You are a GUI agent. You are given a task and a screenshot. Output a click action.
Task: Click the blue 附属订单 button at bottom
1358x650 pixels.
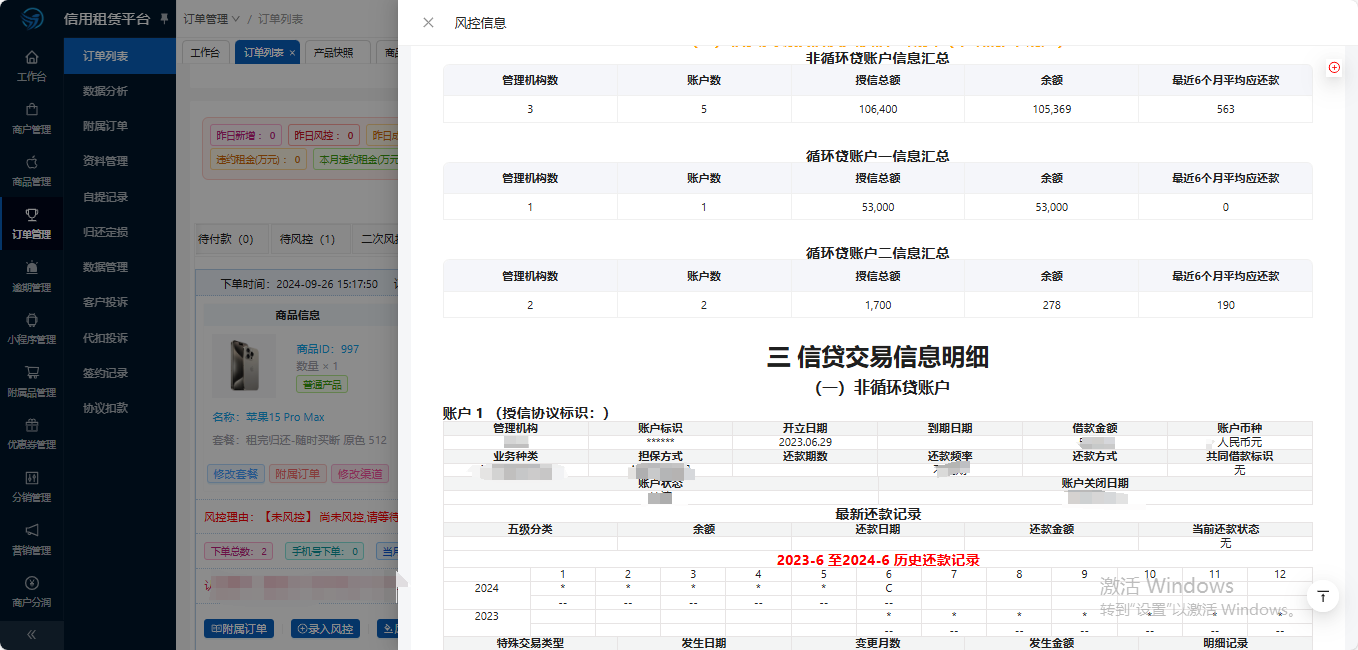pyautogui.click(x=240, y=629)
